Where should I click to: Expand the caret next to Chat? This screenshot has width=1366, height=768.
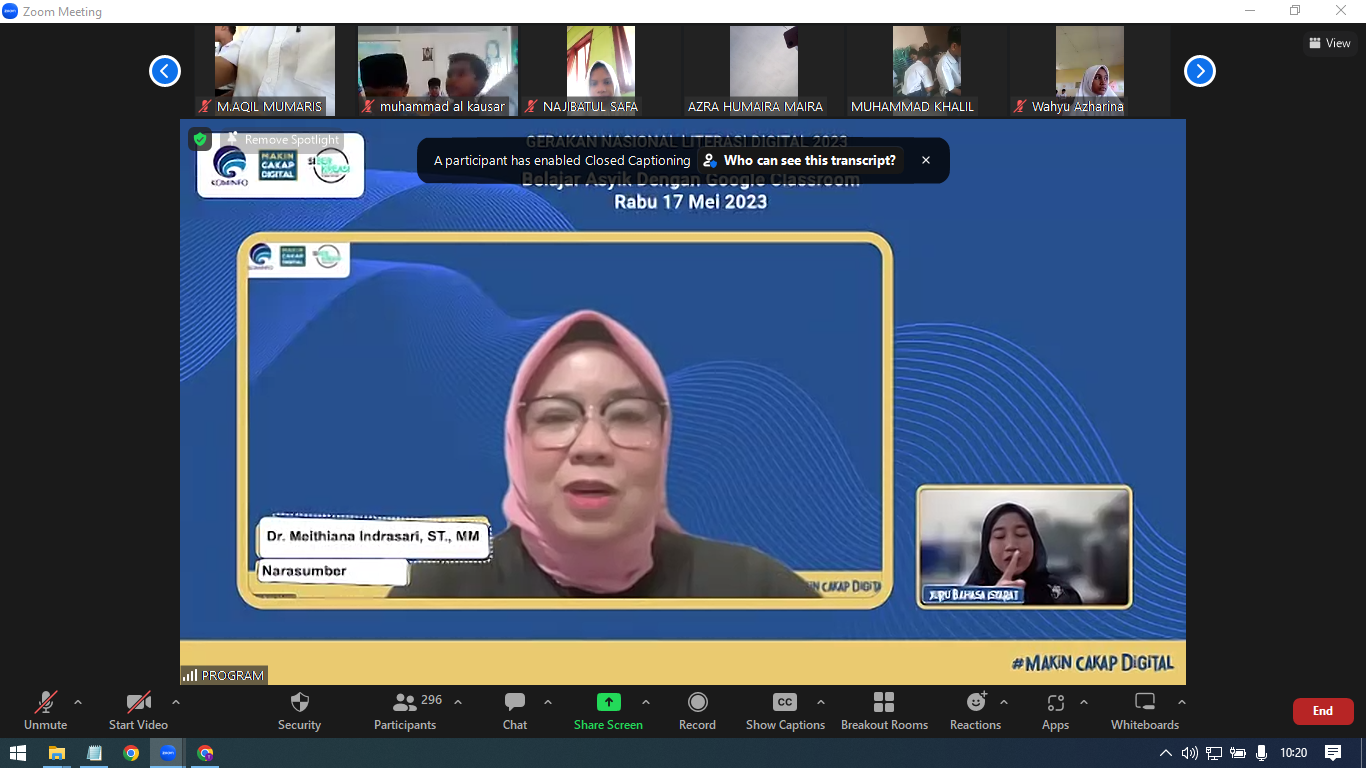tap(548, 702)
